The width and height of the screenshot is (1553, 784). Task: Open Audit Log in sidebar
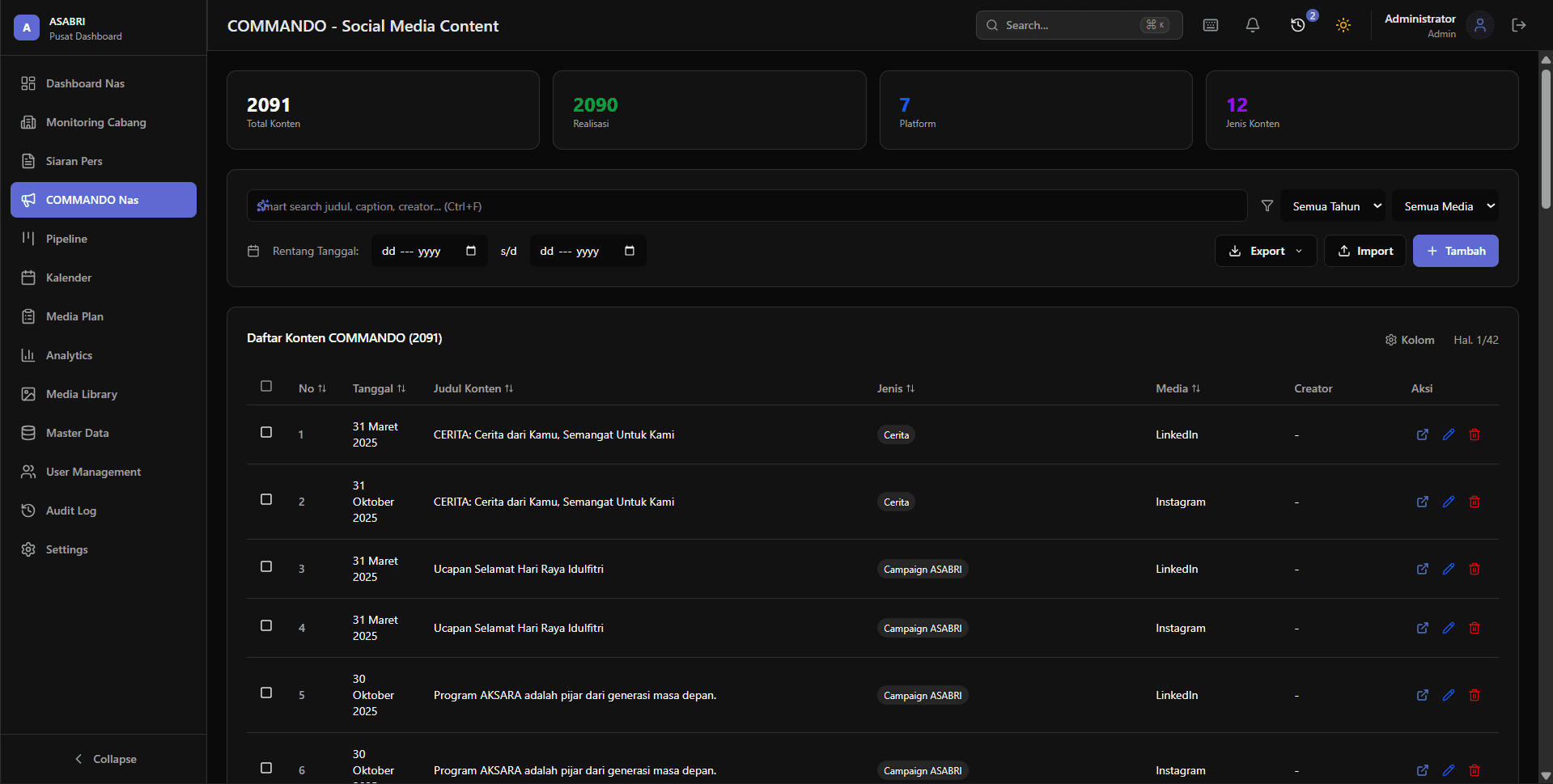click(x=104, y=511)
